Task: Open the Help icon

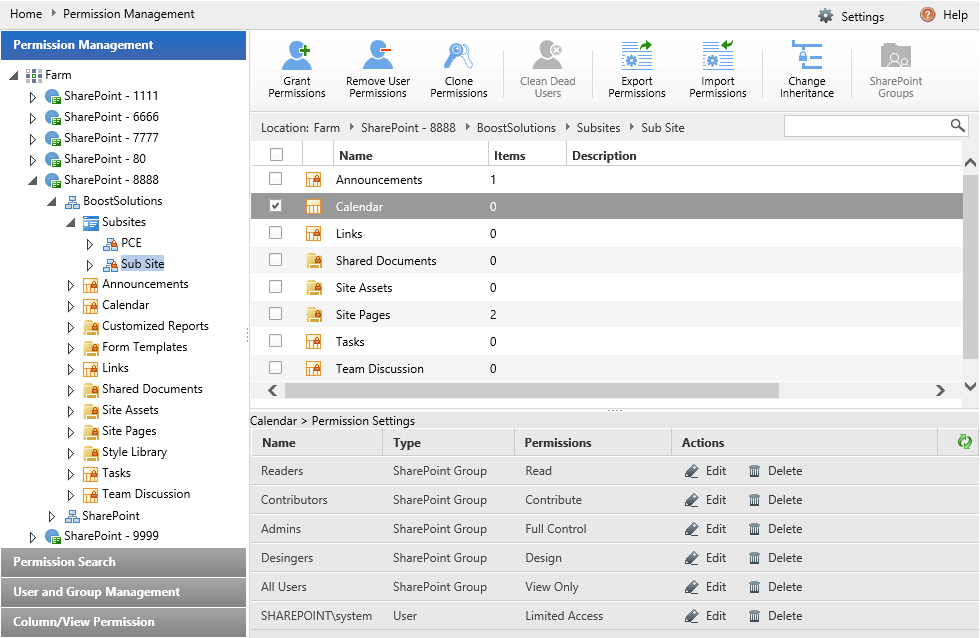Action: [x=928, y=14]
